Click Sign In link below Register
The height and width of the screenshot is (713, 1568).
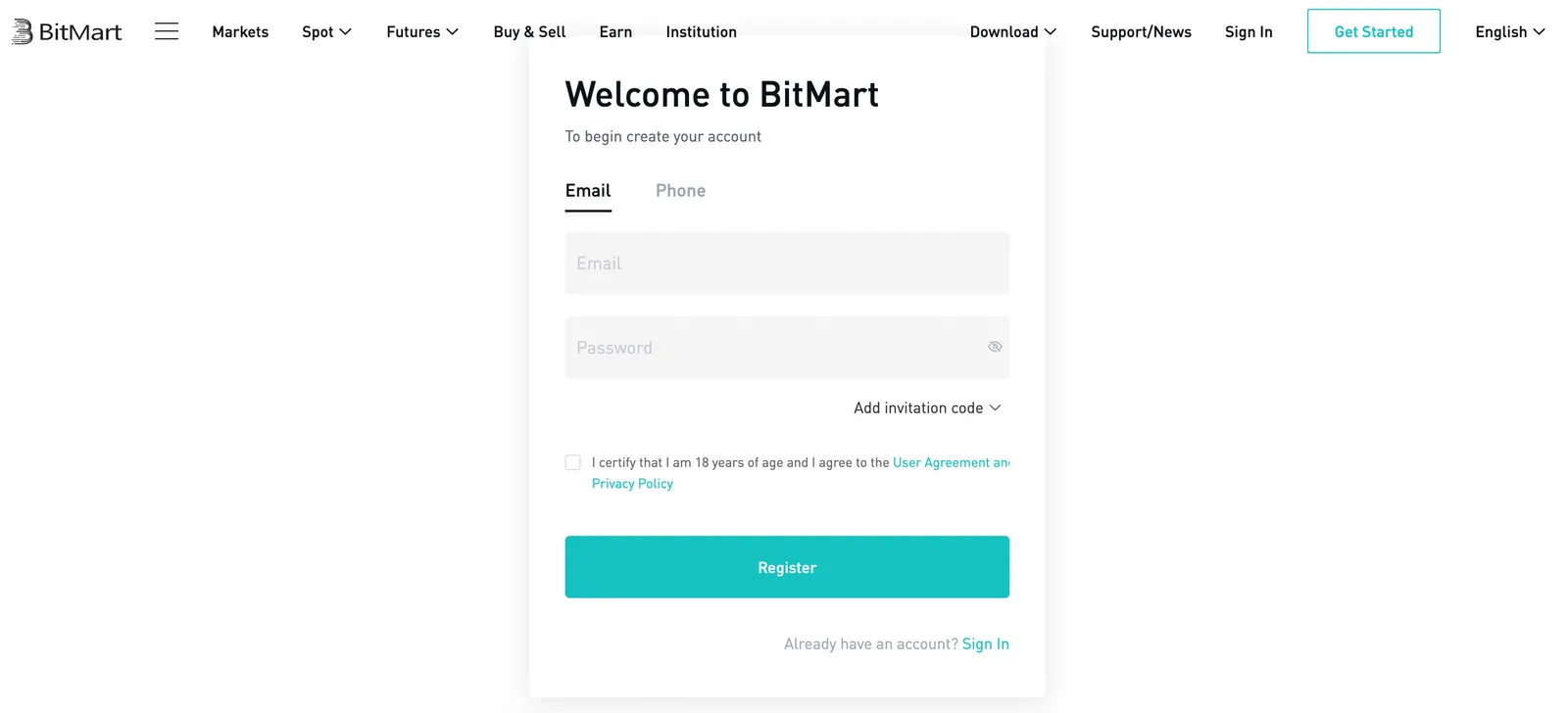985,643
